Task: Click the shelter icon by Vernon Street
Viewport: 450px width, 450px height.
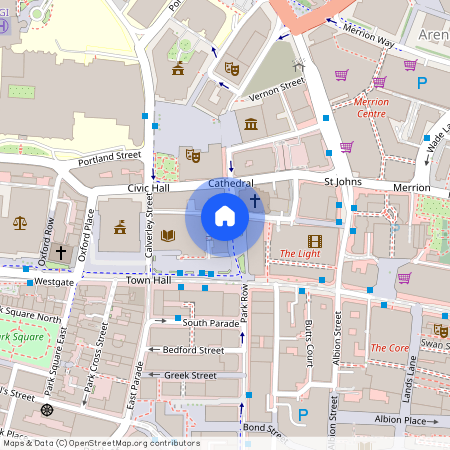Action: tap(299, 65)
